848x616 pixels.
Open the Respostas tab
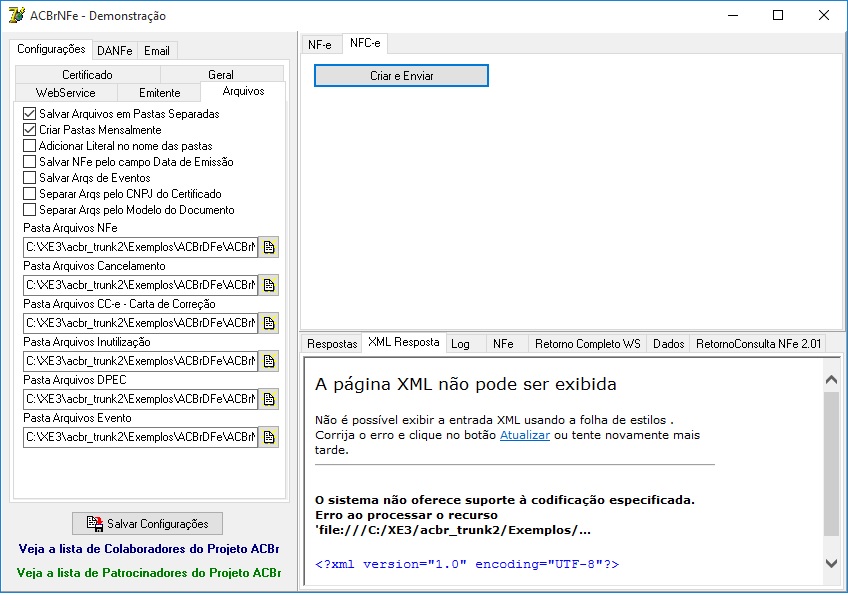click(332, 344)
